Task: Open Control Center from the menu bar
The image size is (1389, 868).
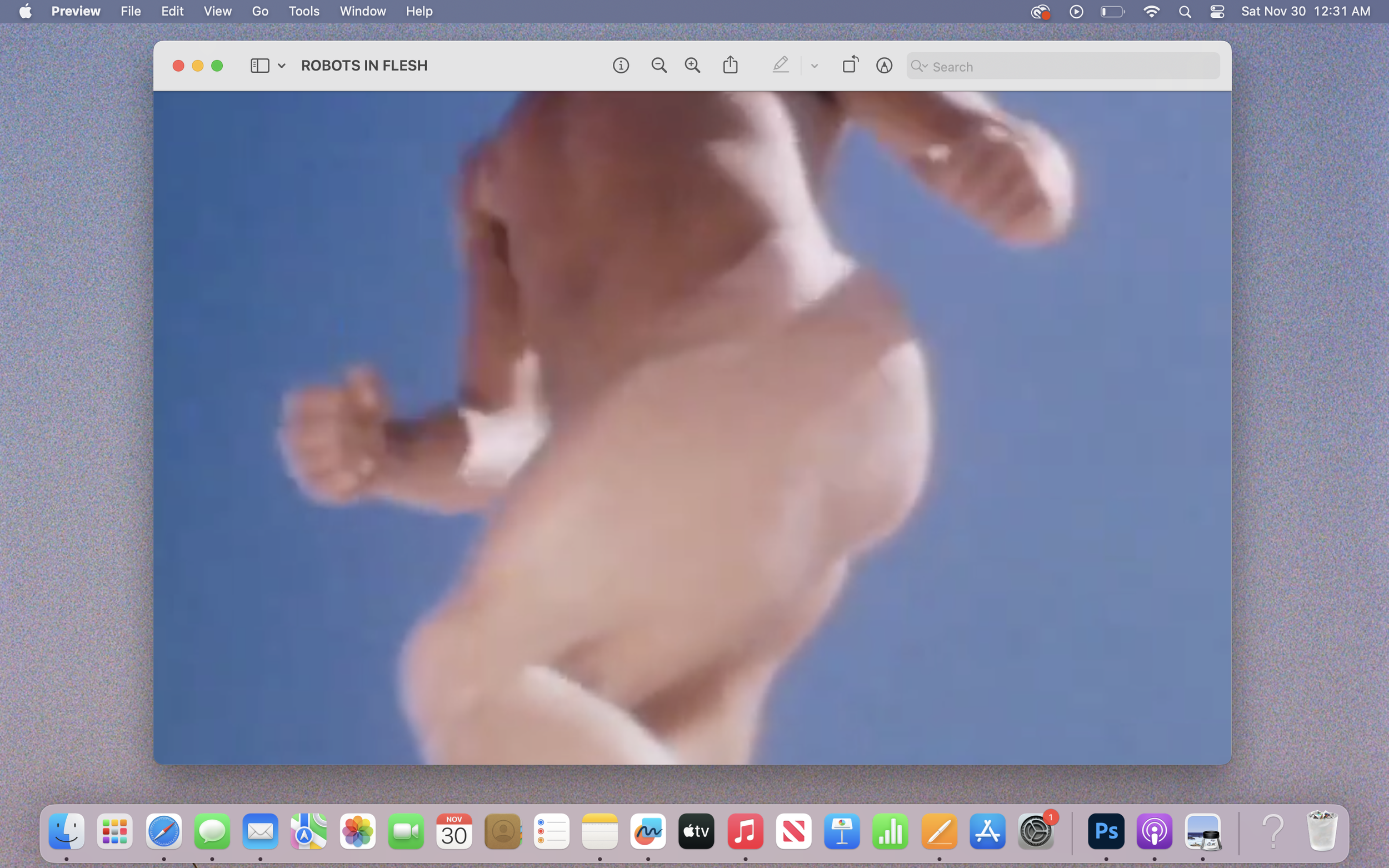Action: (x=1217, y=12)
